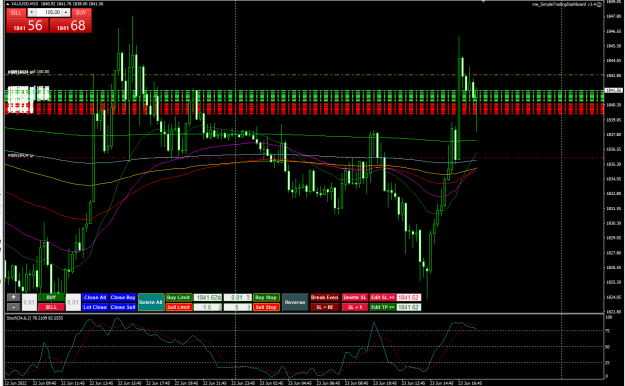Image resolution: width=625 pixels, height=386 pixels.
Task: Click the SL + 1 button
Action: [355, 307]
